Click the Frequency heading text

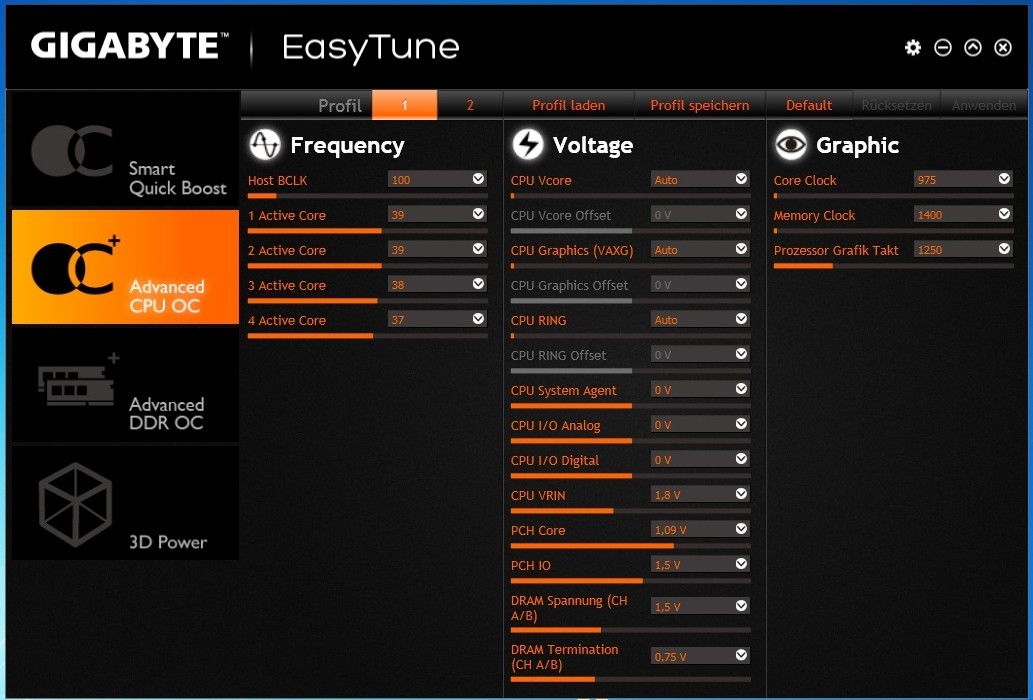pos(347,146)
